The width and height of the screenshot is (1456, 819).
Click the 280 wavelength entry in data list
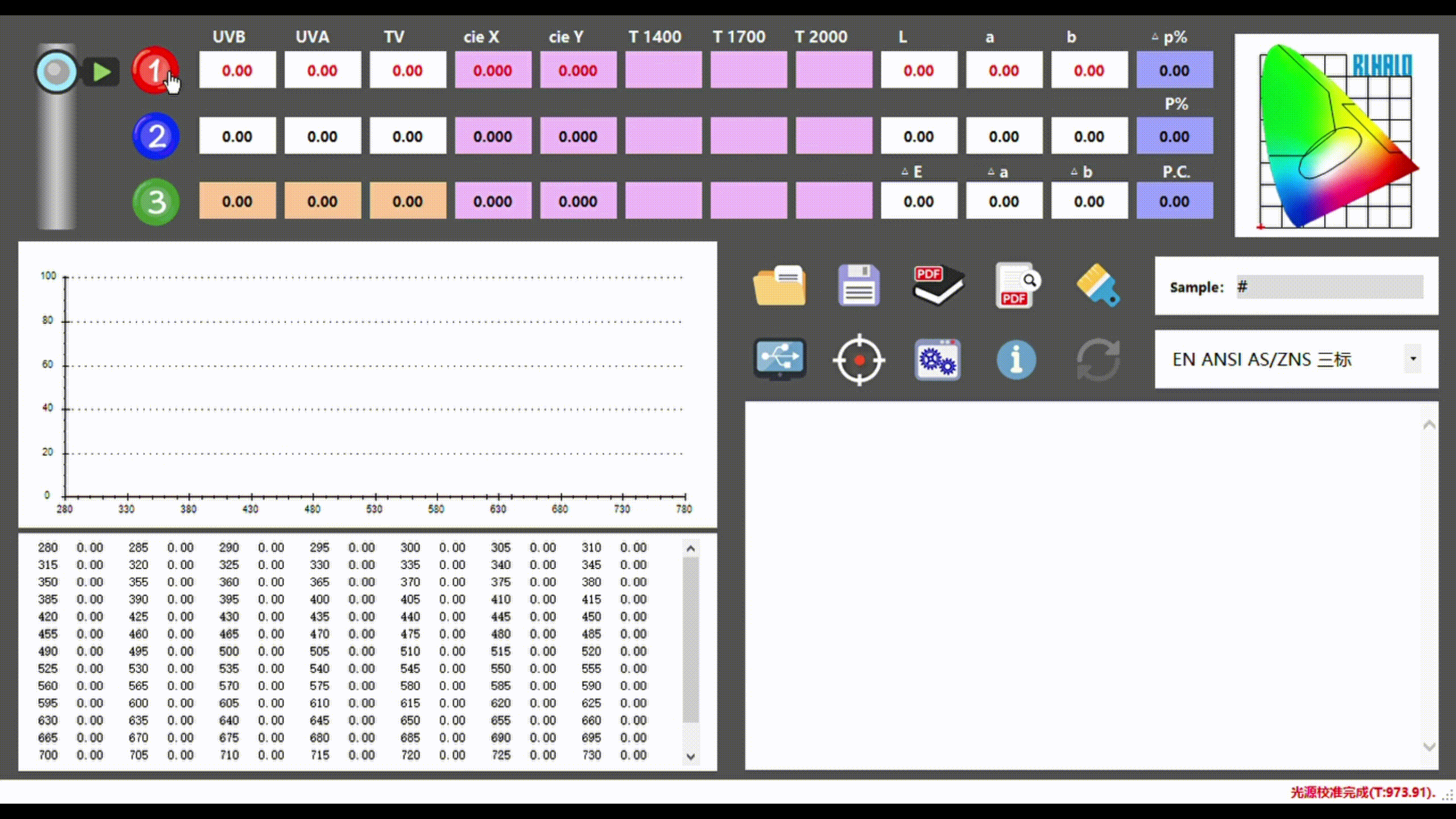click(48, 547)
